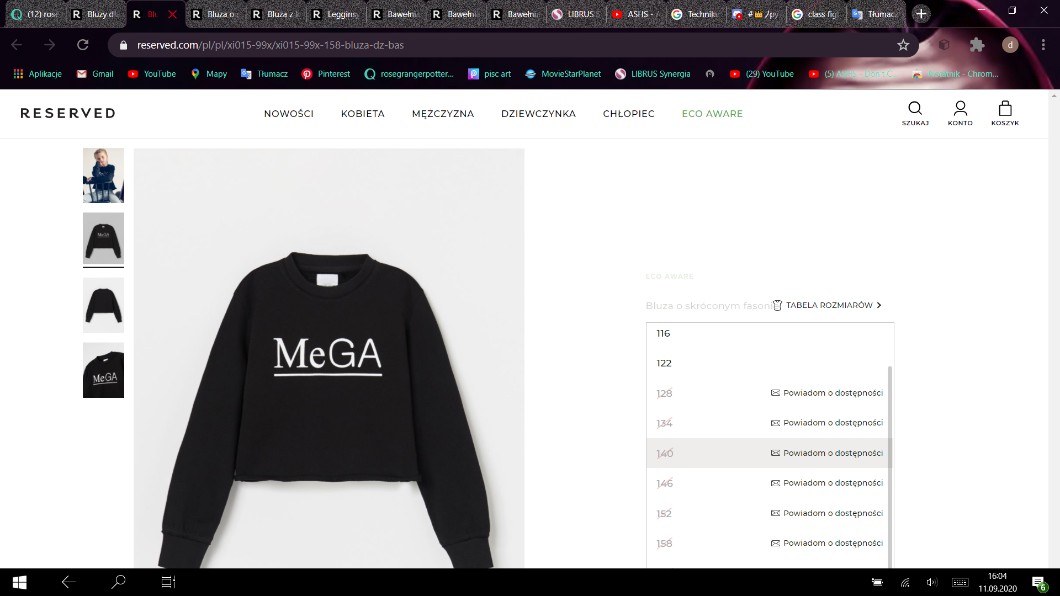
Task: Open the Tabela Rozmiarów size chart
Action: 828,305
